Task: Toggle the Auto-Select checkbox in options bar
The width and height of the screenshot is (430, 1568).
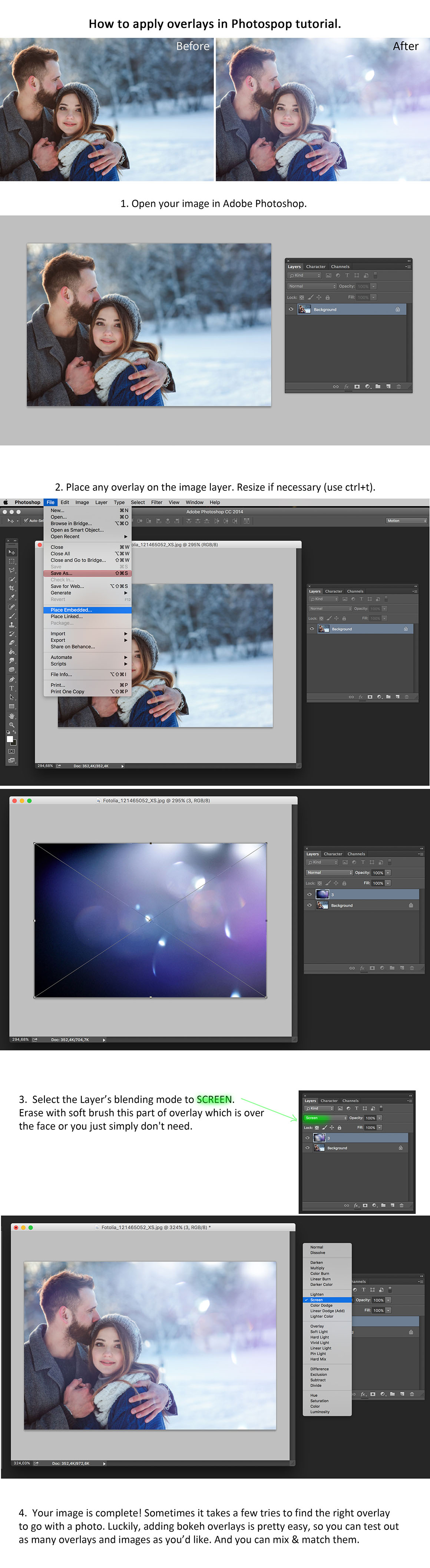Action: coord(26,521)
